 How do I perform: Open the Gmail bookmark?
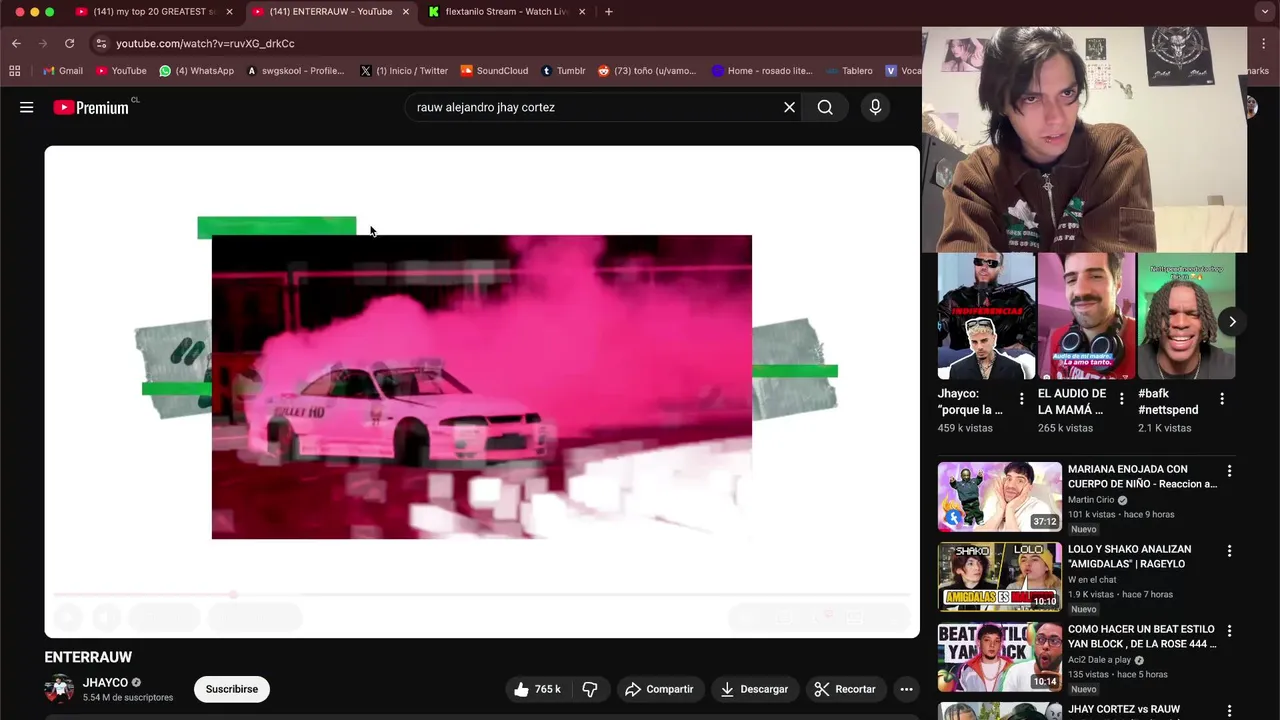tap(63, 71)
